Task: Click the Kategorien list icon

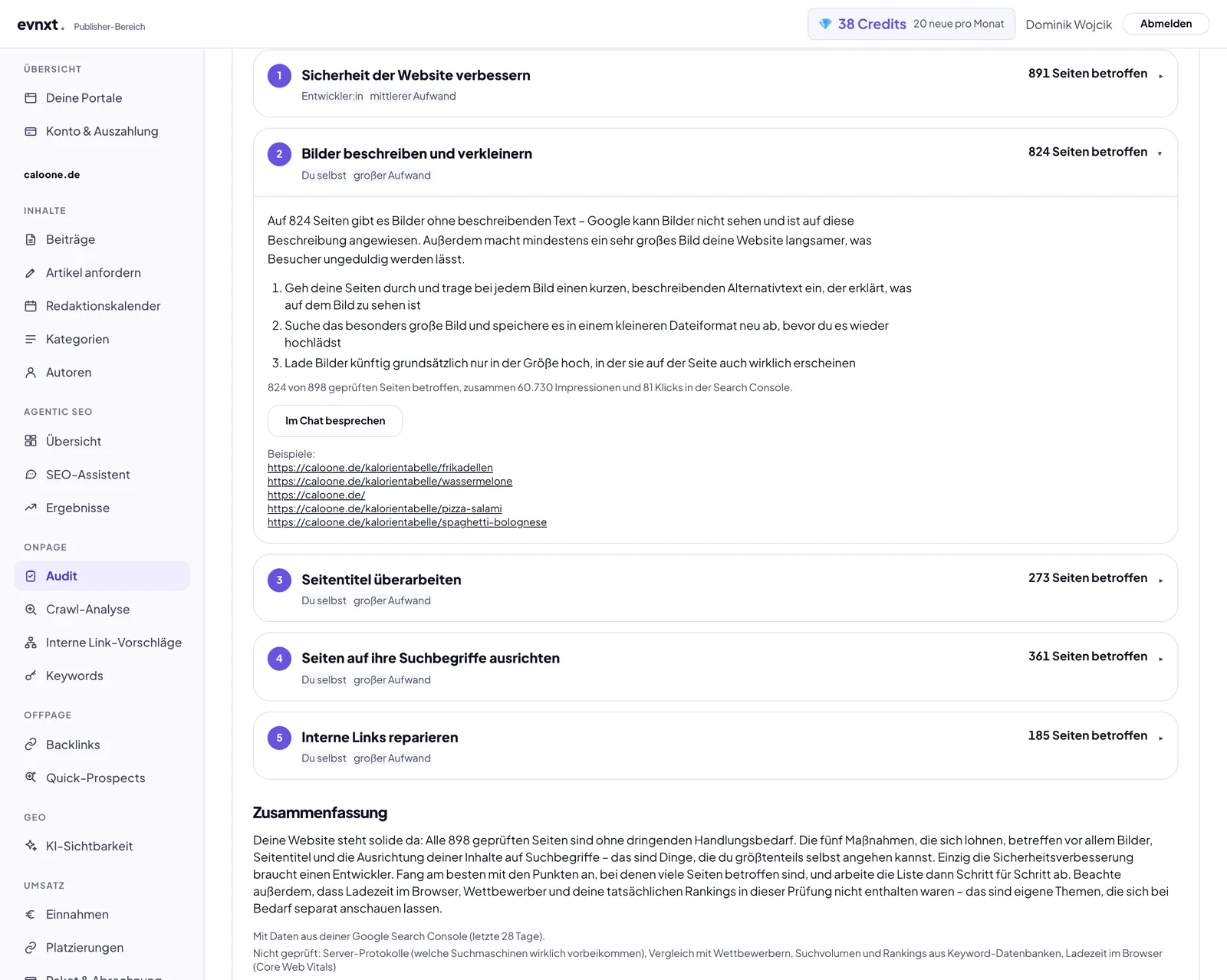Action: [x=31, y=339]
